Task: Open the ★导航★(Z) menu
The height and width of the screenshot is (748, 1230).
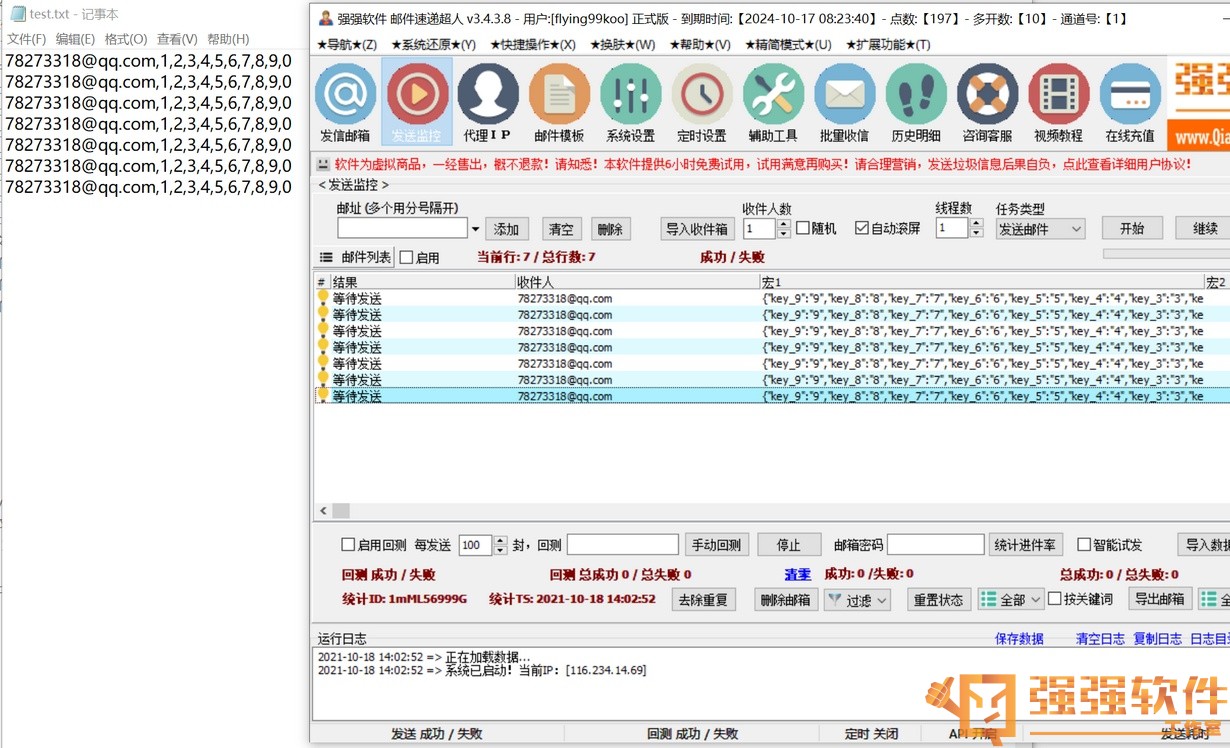Action: click(x=346, y=45)
